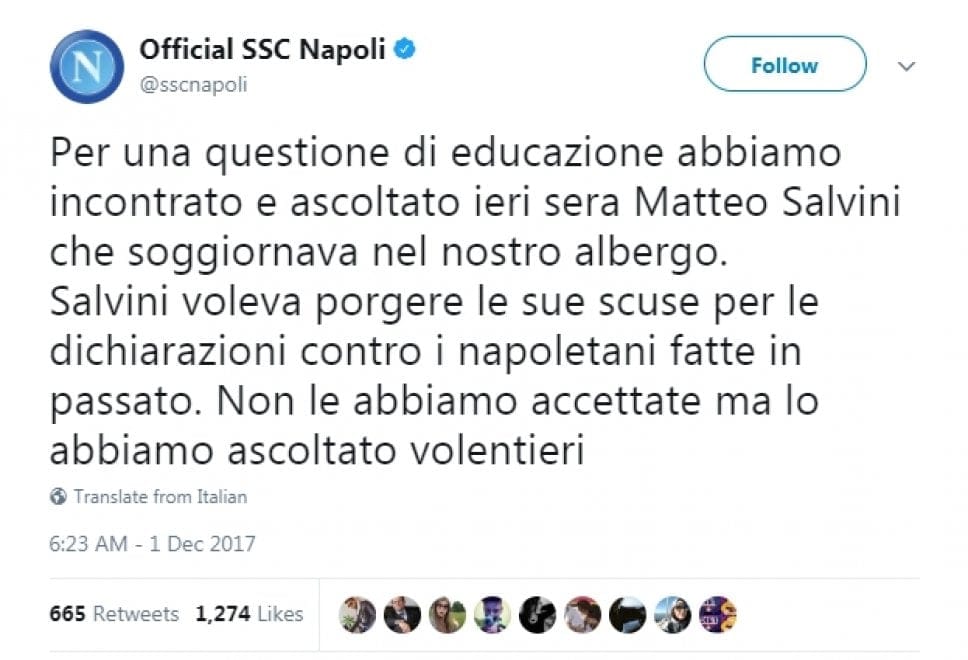The image size is (968, 660).
Task: Open the second liker's avatar
Action: coord(401,614)
